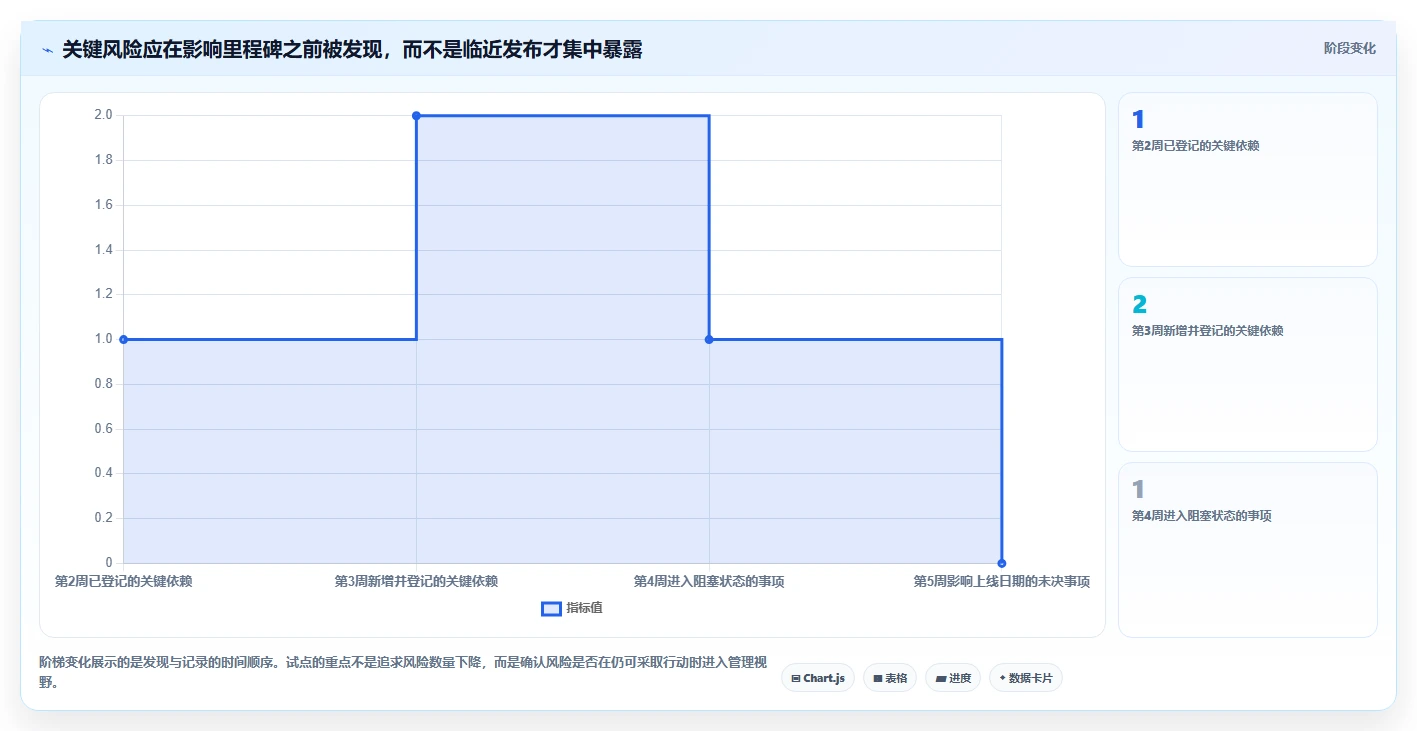Image resolution: width=1417 pixels, height=731 pixels.
Task: Click the lightning icon before the title
Action: pyautogui.click(x=47, y=50)
